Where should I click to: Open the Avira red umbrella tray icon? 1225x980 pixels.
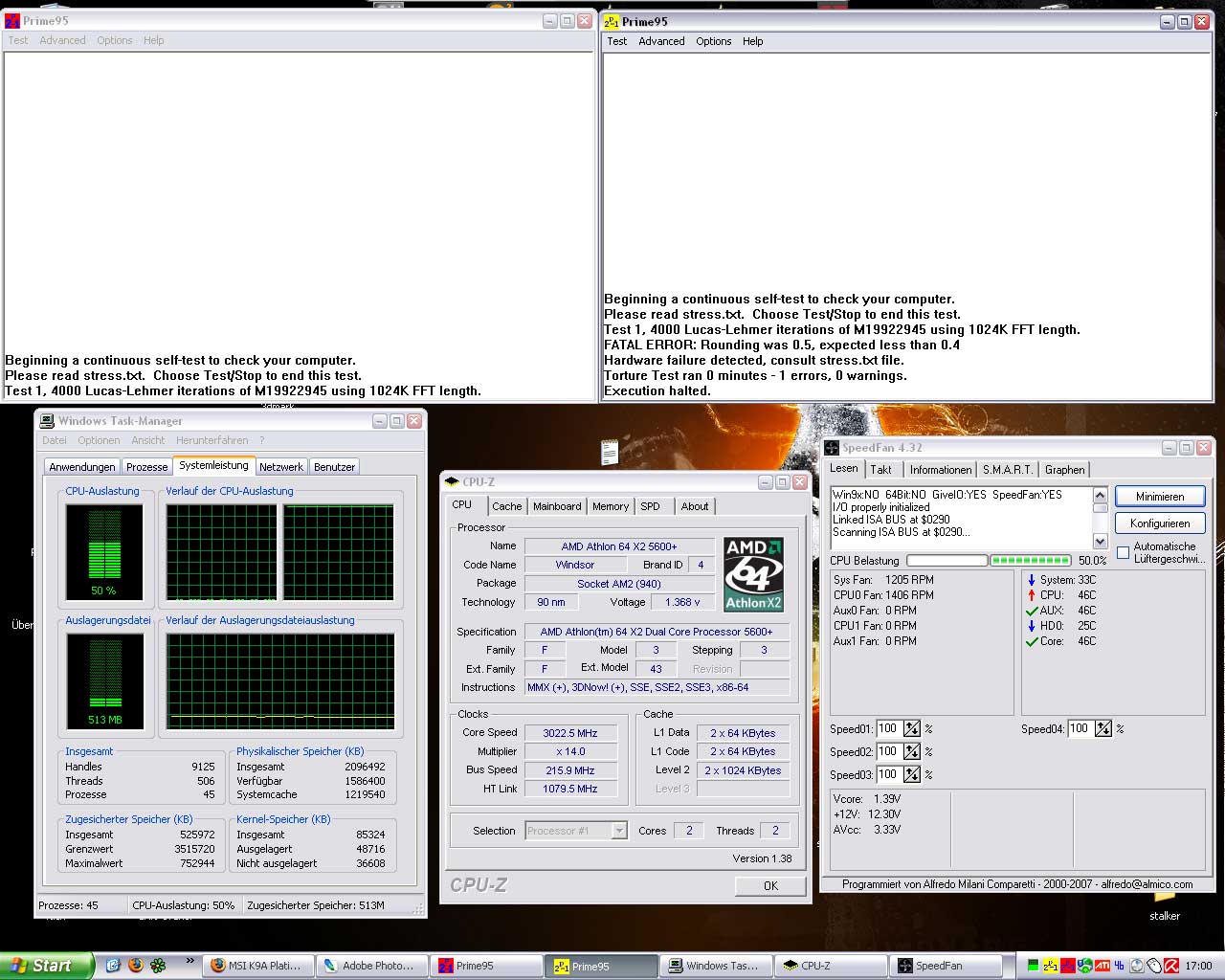(x=1171, y=966)
